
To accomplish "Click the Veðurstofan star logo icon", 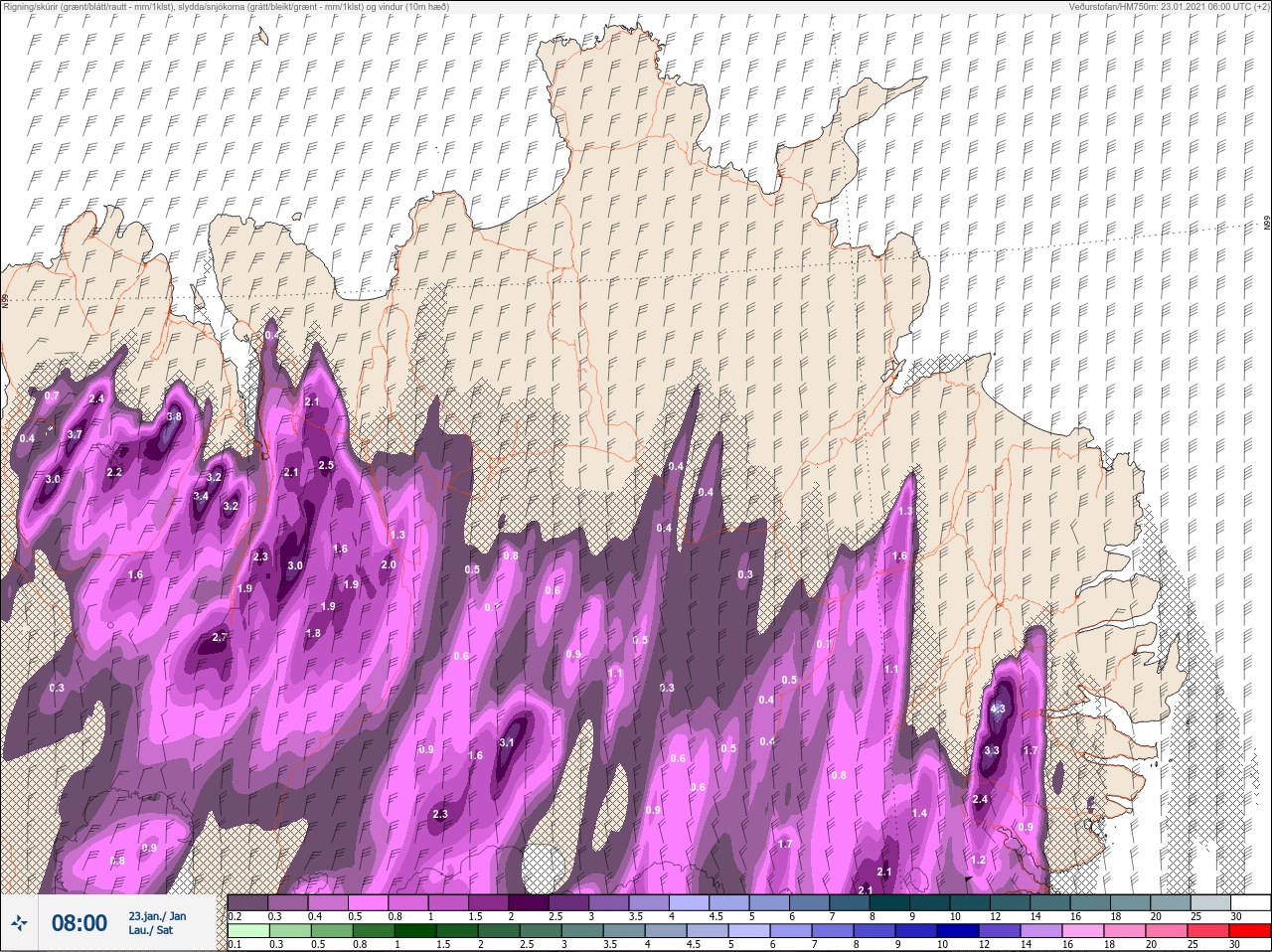I will tap(19, 923).
